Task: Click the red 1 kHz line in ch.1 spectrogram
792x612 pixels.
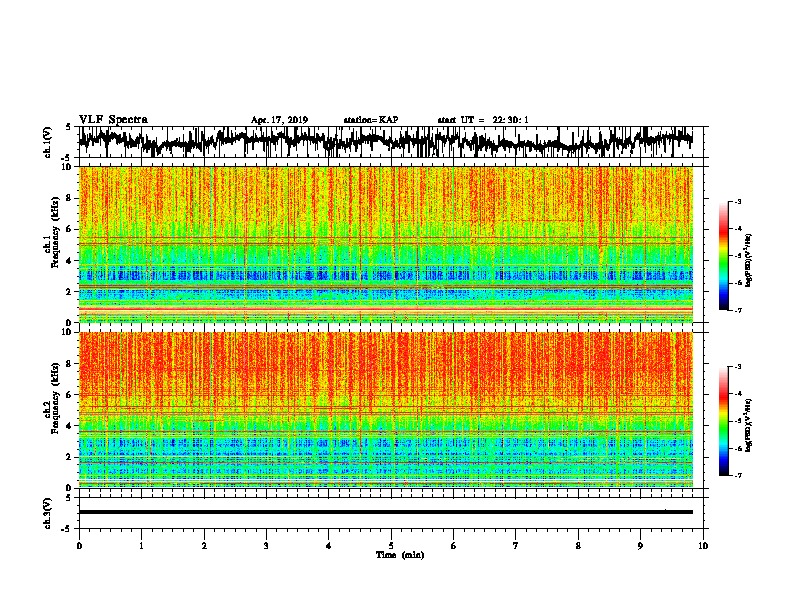Action: tap(385, 308)
